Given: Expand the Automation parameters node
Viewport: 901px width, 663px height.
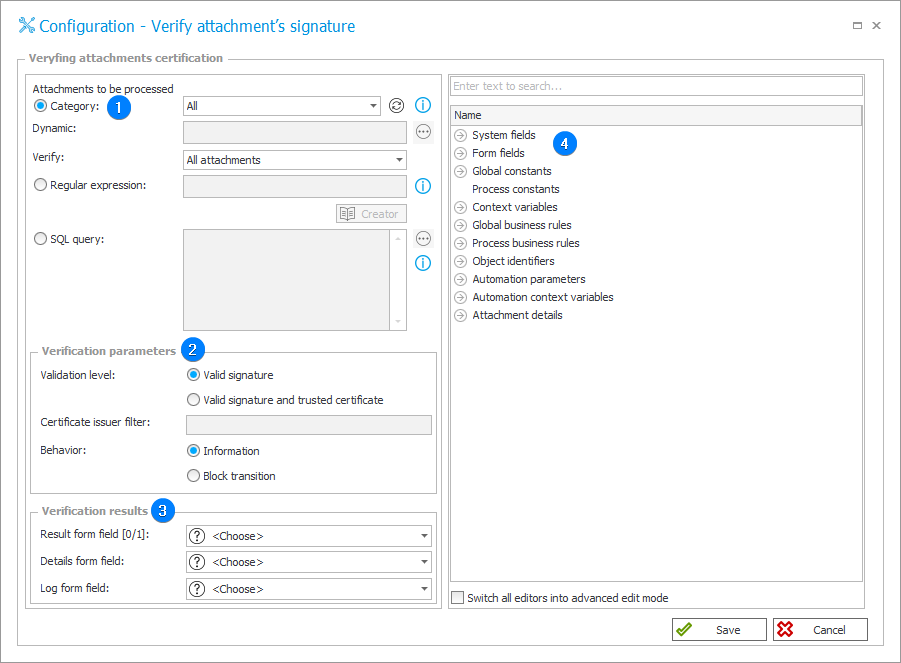Looking at the screenshot, I should [x=460, y=279].
